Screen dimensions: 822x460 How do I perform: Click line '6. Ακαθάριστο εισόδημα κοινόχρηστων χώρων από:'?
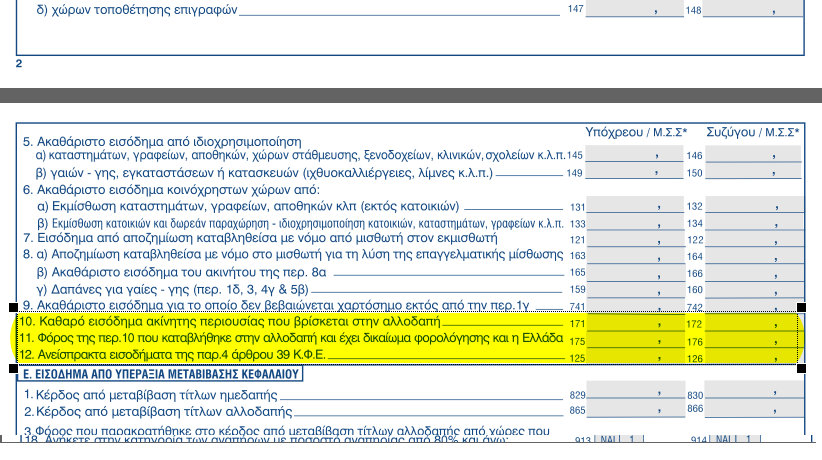[171, 190]
